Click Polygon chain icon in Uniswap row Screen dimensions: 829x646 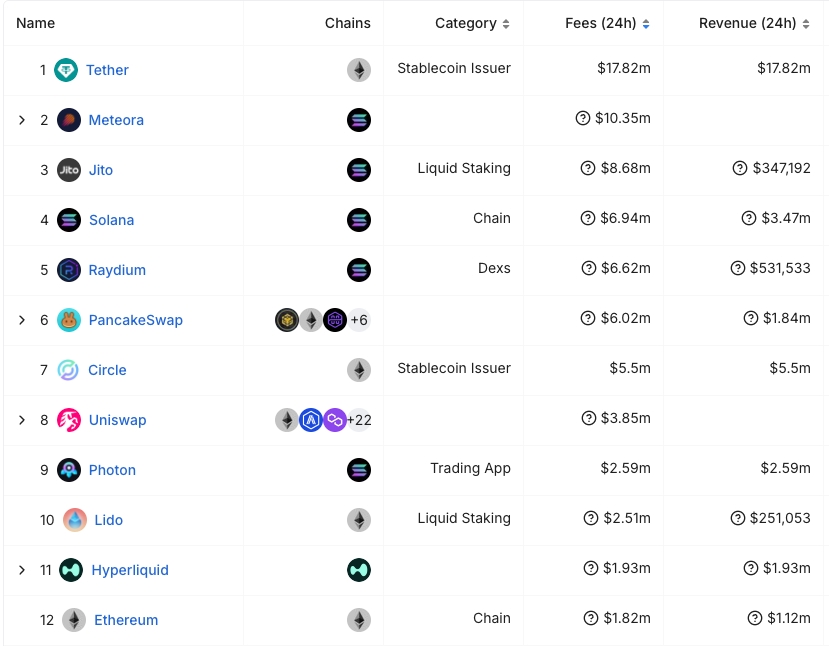335,420
